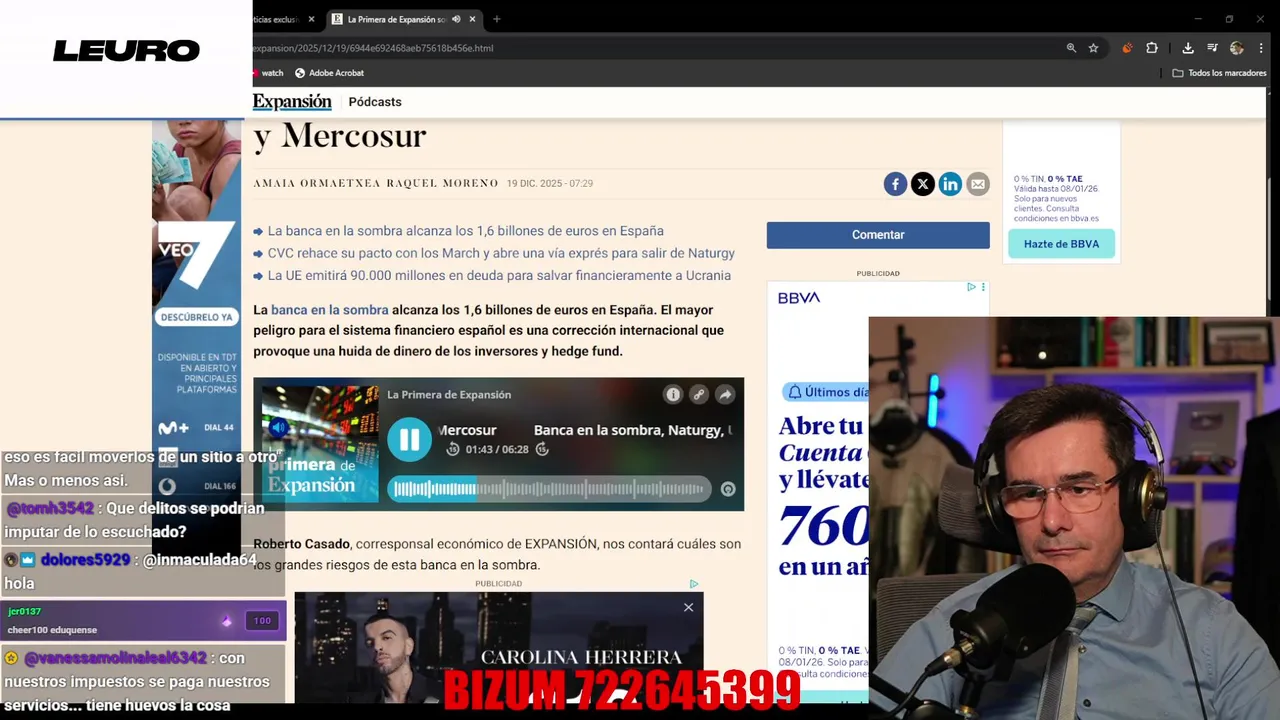Open UE emitirá 90.000 millones headline
This screenshot has width=1280, height=720.
[x=499, y=275]
